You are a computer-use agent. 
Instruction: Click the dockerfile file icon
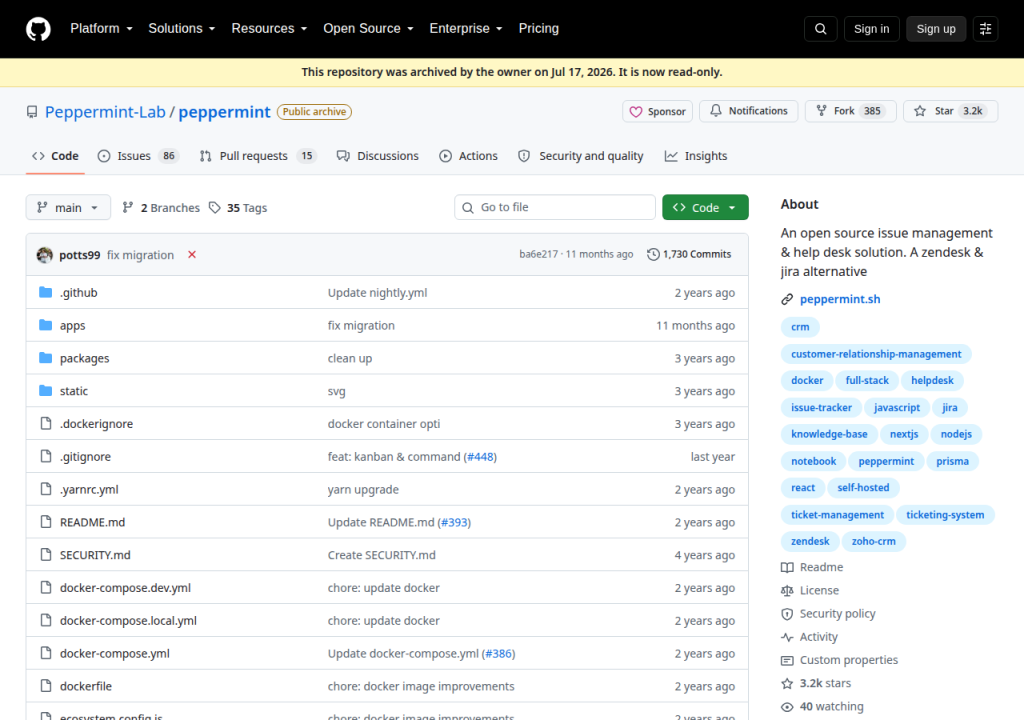(x=46, y=686)
